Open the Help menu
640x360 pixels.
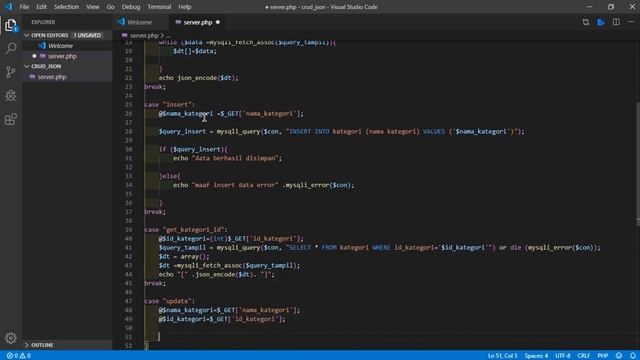(x=184, y=7)
